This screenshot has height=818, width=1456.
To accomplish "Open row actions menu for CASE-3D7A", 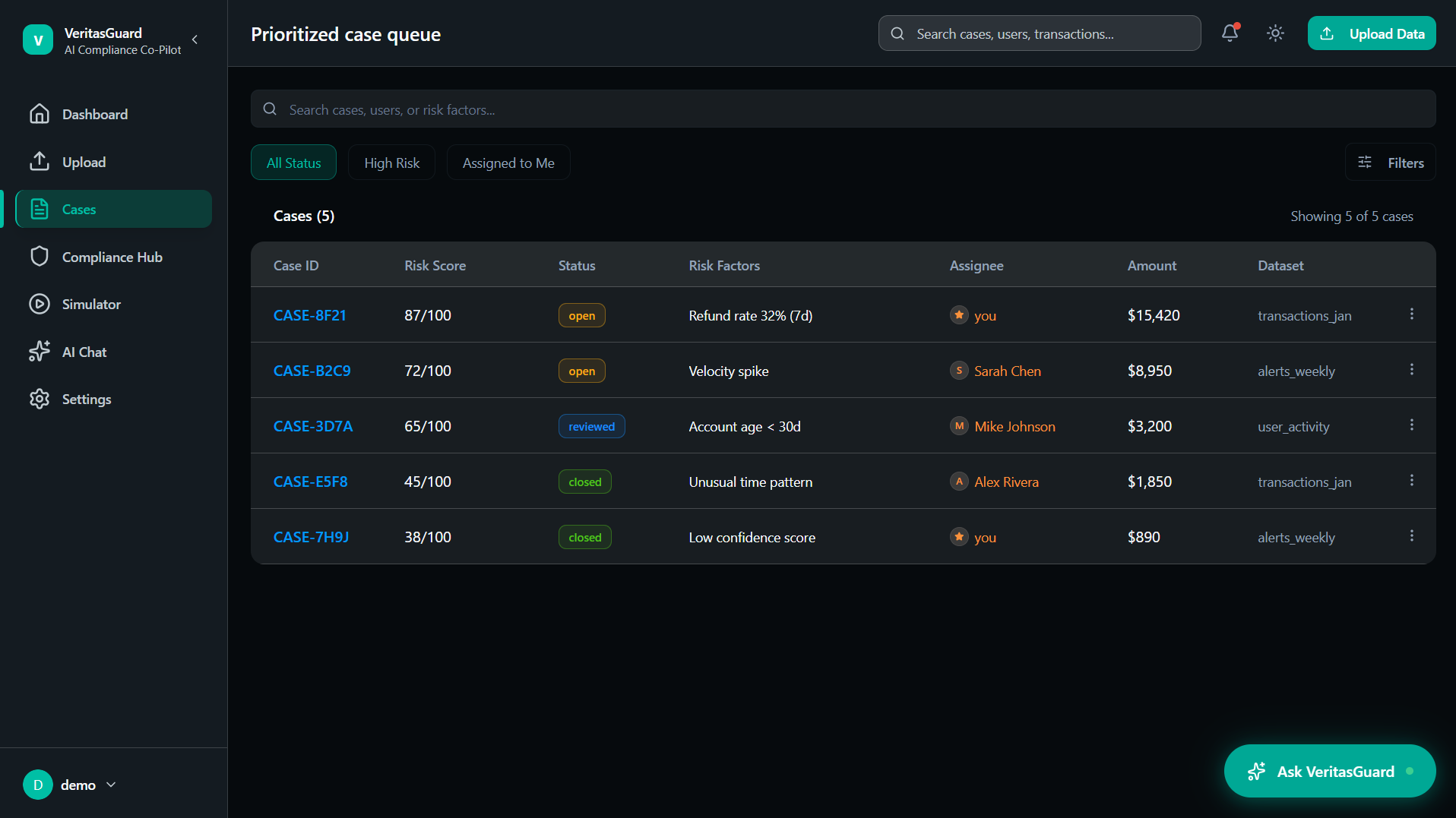I will (x=1412, y=425).
